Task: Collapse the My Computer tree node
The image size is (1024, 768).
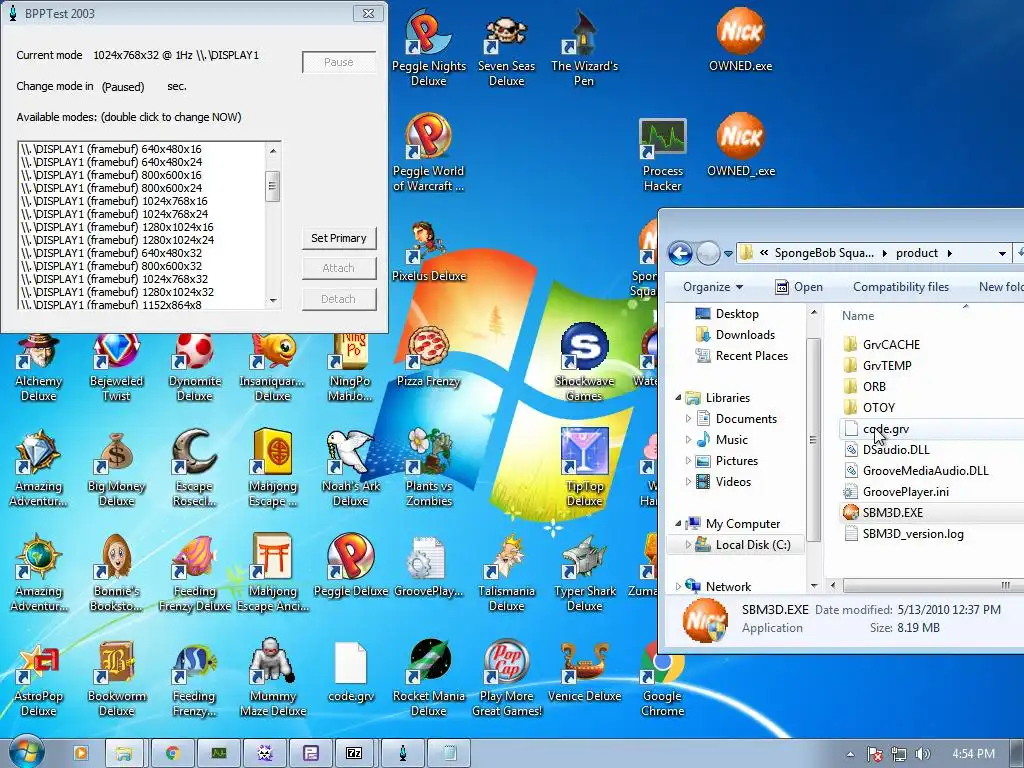Action: 678,523
